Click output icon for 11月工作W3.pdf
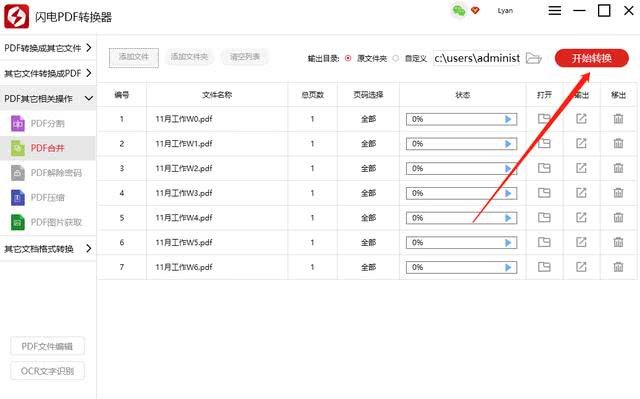The image size is (640, 399). click(581, 193)
